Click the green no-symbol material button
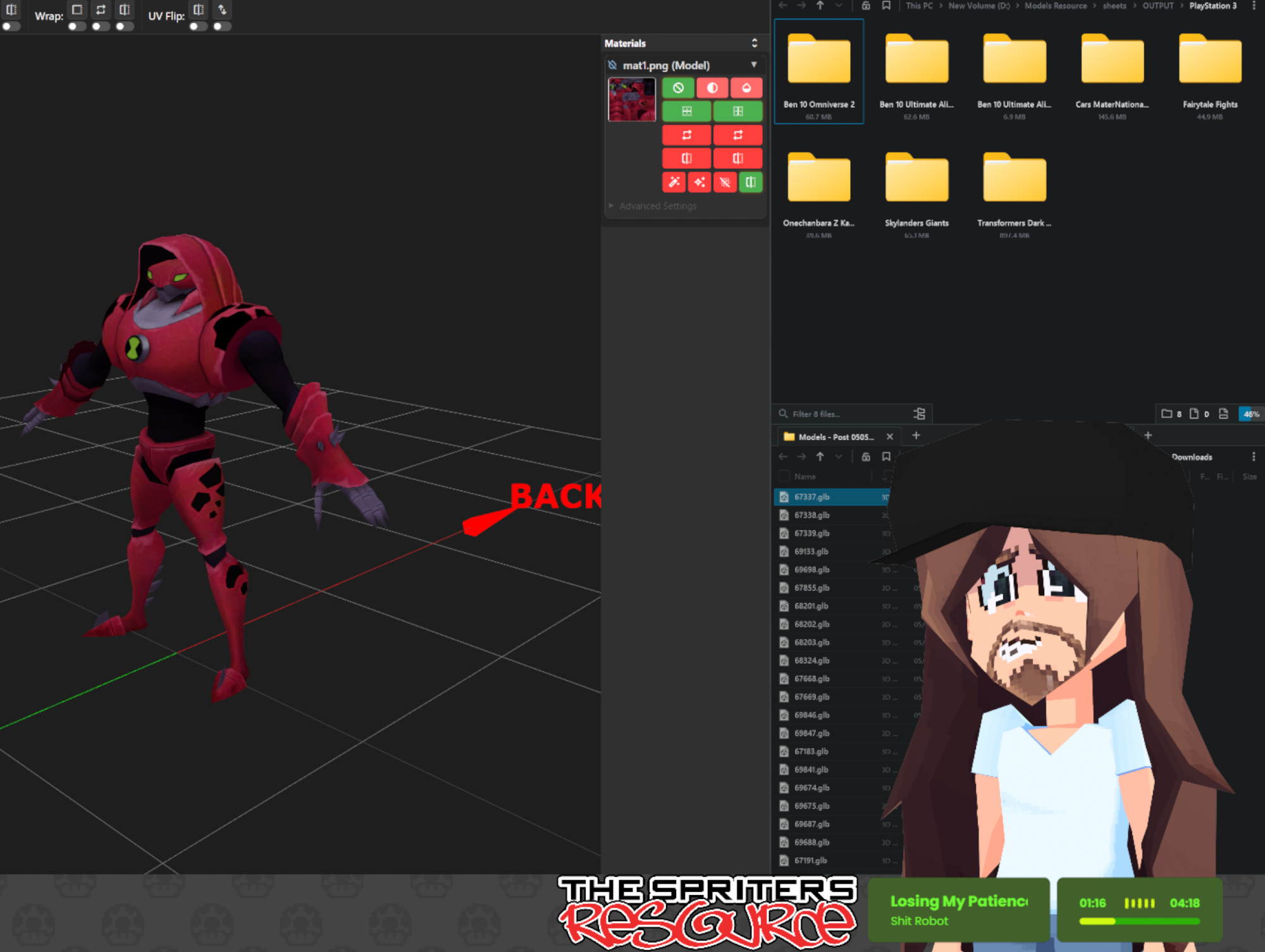Image resolution: width=1265 pixels, height=952 pixels. 678,88
